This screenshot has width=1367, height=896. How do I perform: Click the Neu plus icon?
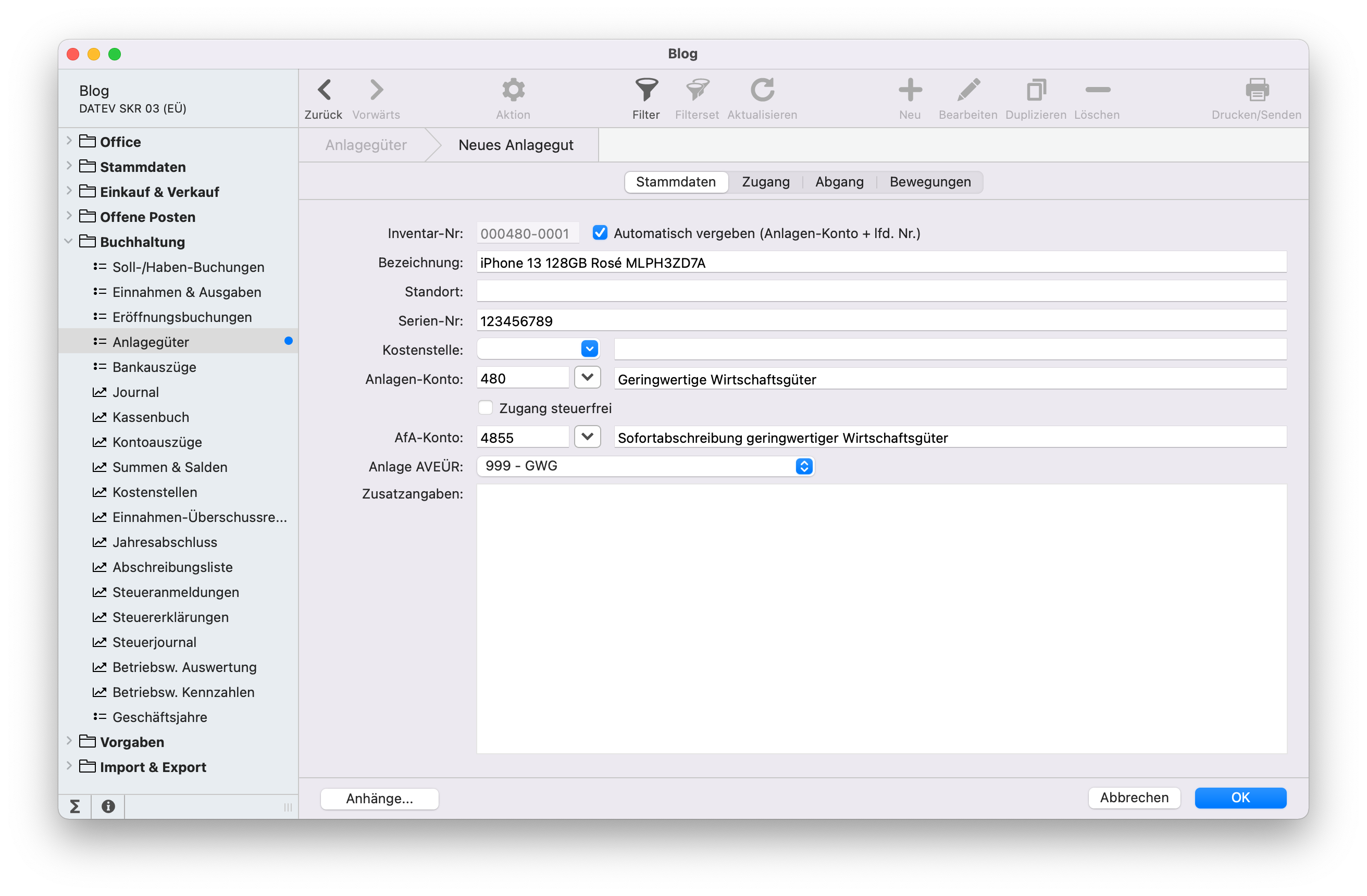(x=910, y=90)
